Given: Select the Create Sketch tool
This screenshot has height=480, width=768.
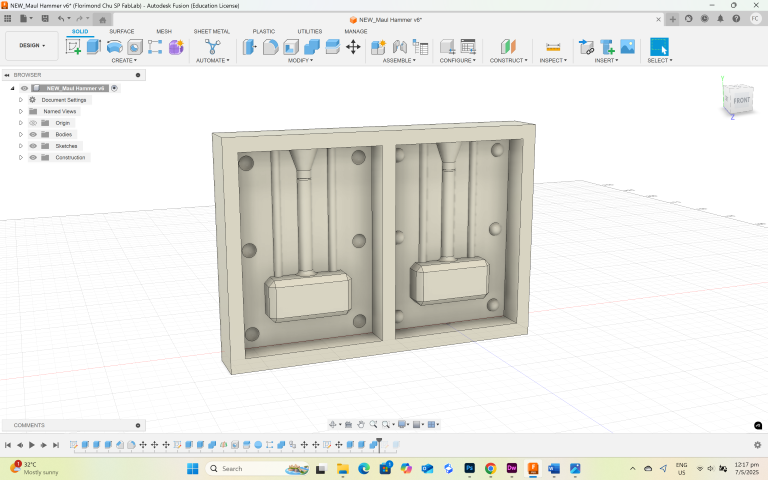Looking at the screenshot, I should [x=73, y=47].
